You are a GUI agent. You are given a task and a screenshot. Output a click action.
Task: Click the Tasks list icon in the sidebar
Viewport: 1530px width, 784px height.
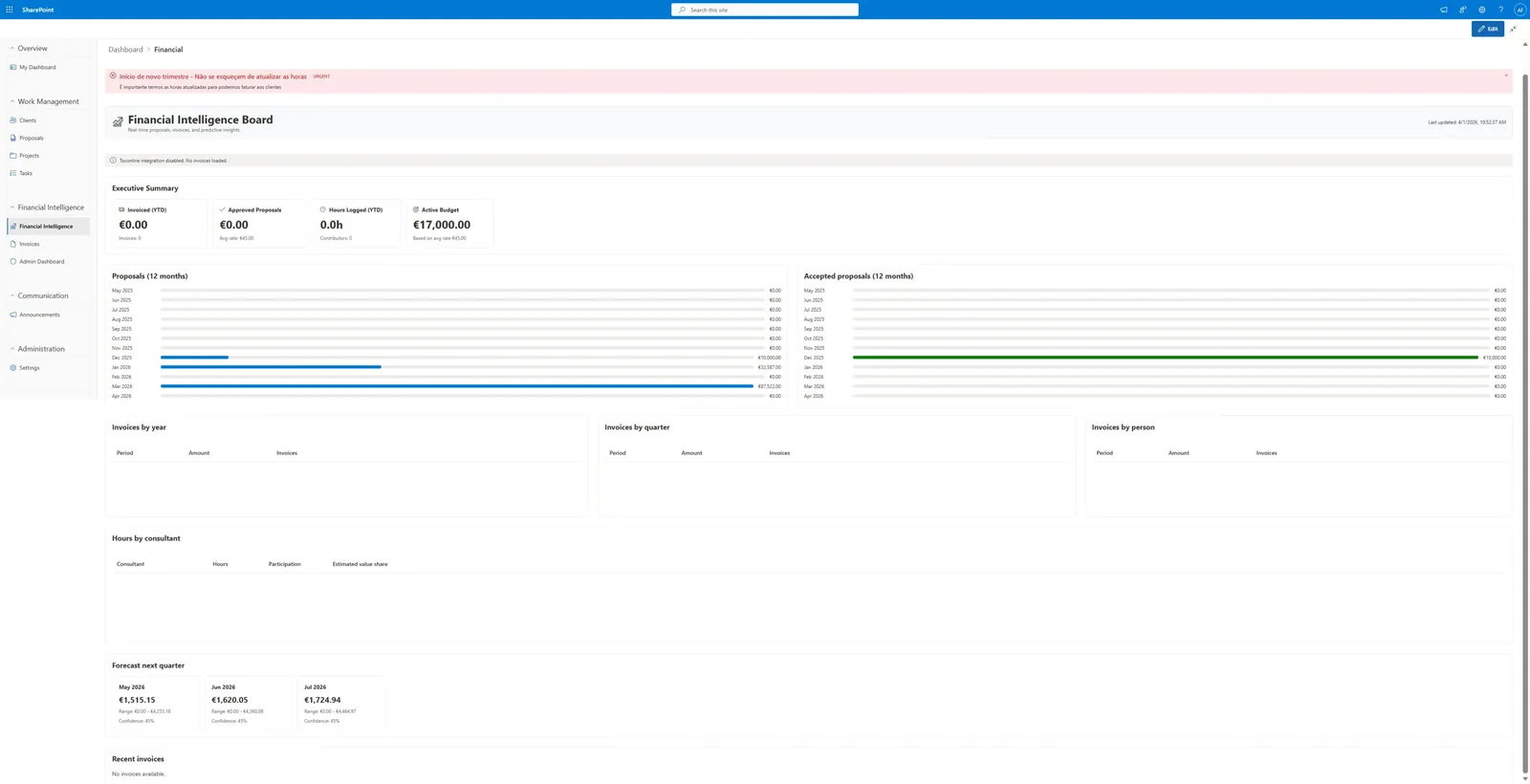click(13, 173)
